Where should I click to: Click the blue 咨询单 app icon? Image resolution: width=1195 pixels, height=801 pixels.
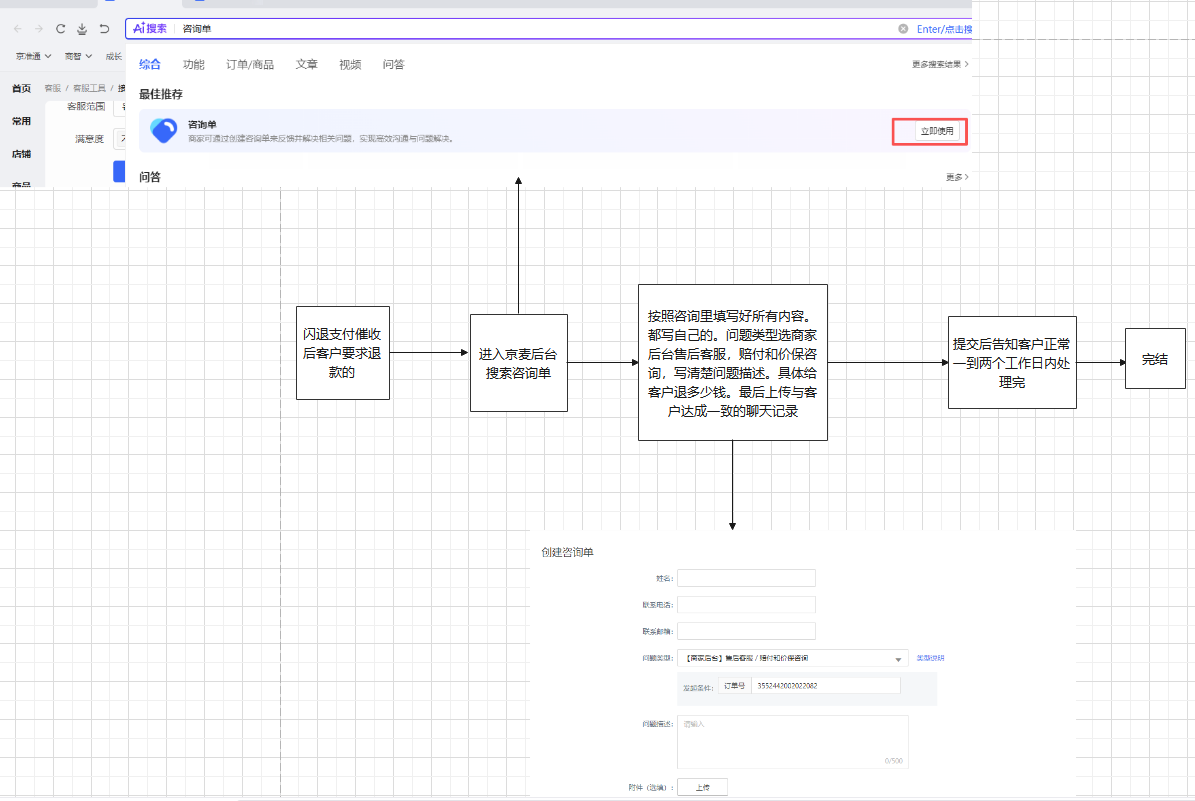click(163, 130)
